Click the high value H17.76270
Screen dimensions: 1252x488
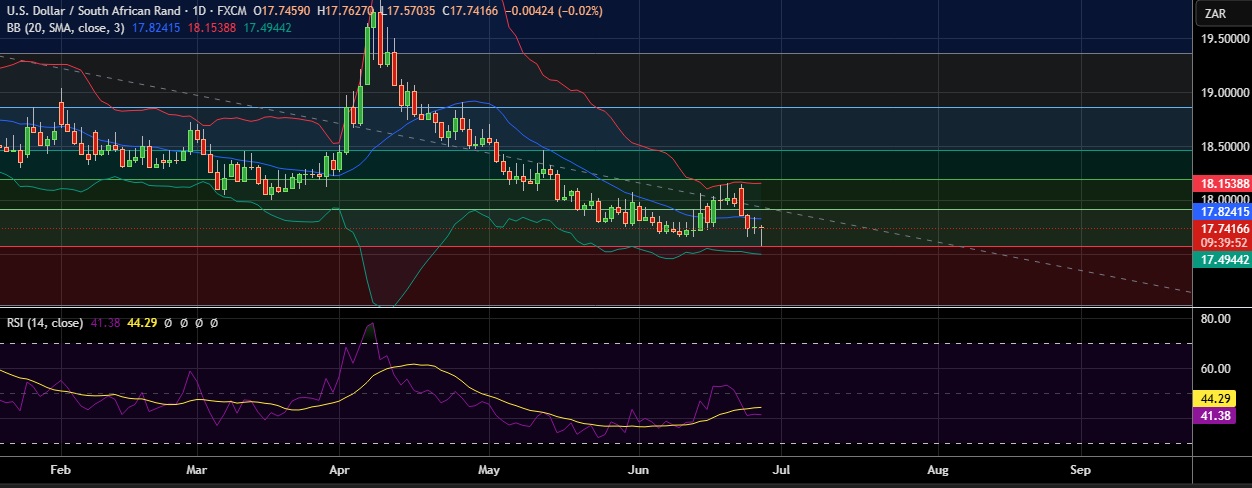click(345, 10)
